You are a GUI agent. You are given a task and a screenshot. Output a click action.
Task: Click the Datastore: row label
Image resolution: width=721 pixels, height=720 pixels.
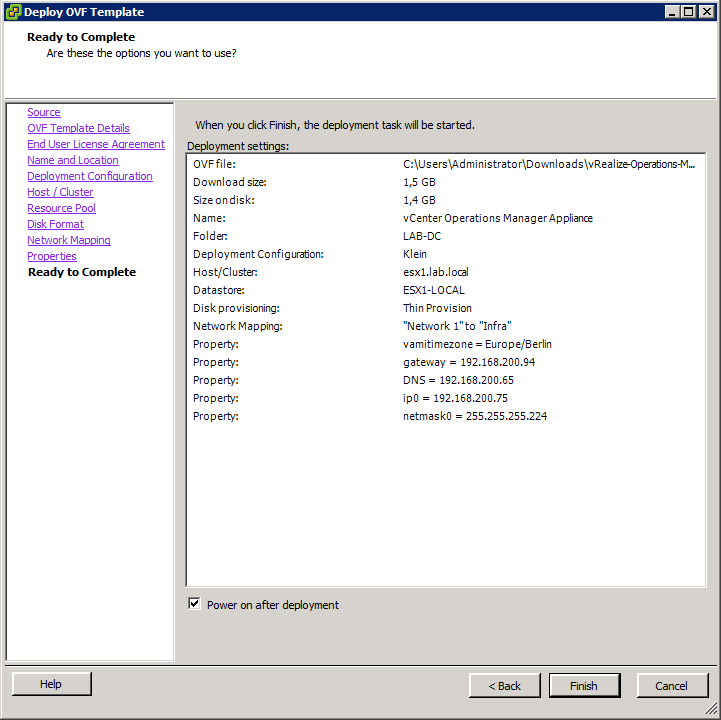tap(218, 290)
